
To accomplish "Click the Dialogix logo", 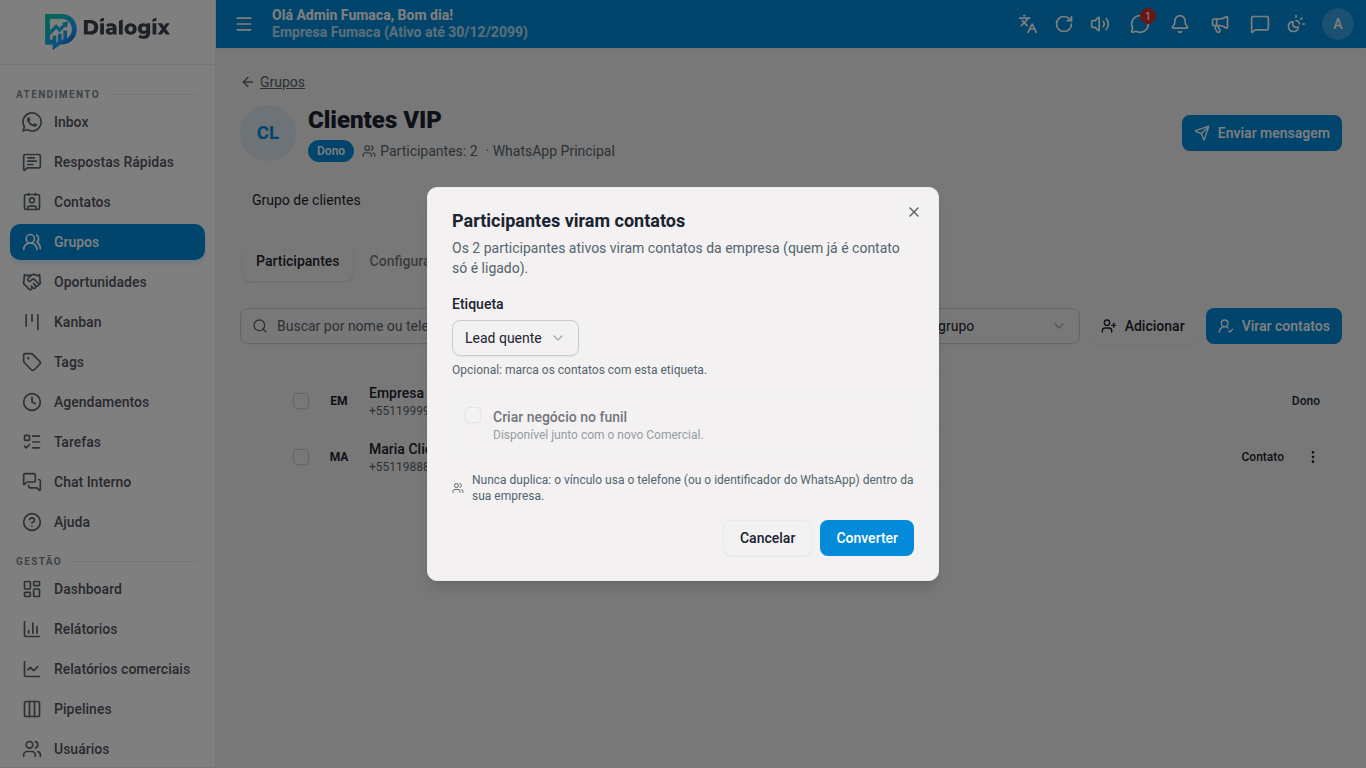I will pyautogui.click(x=107, y=29).
